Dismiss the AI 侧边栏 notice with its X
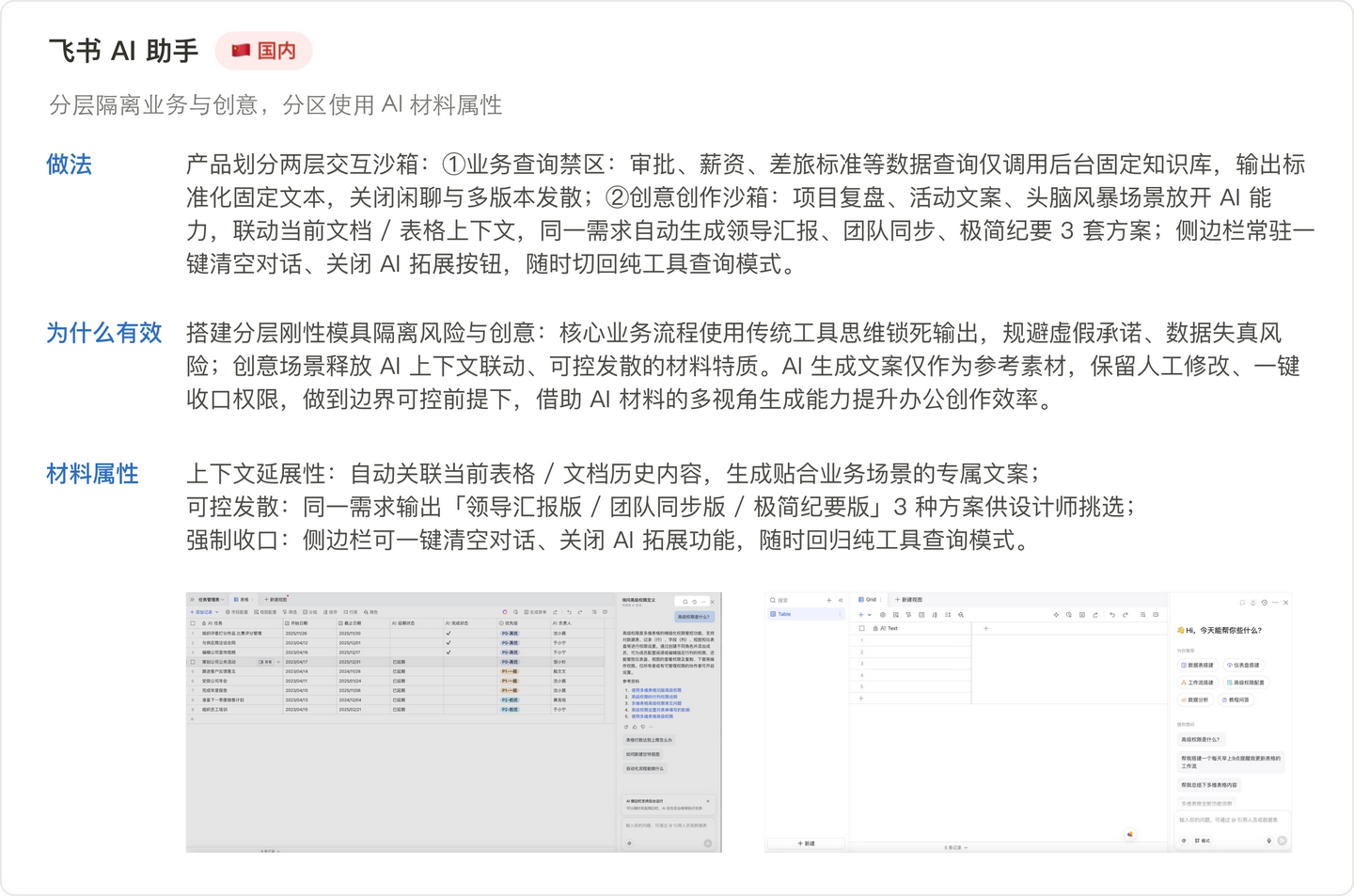 708,801
